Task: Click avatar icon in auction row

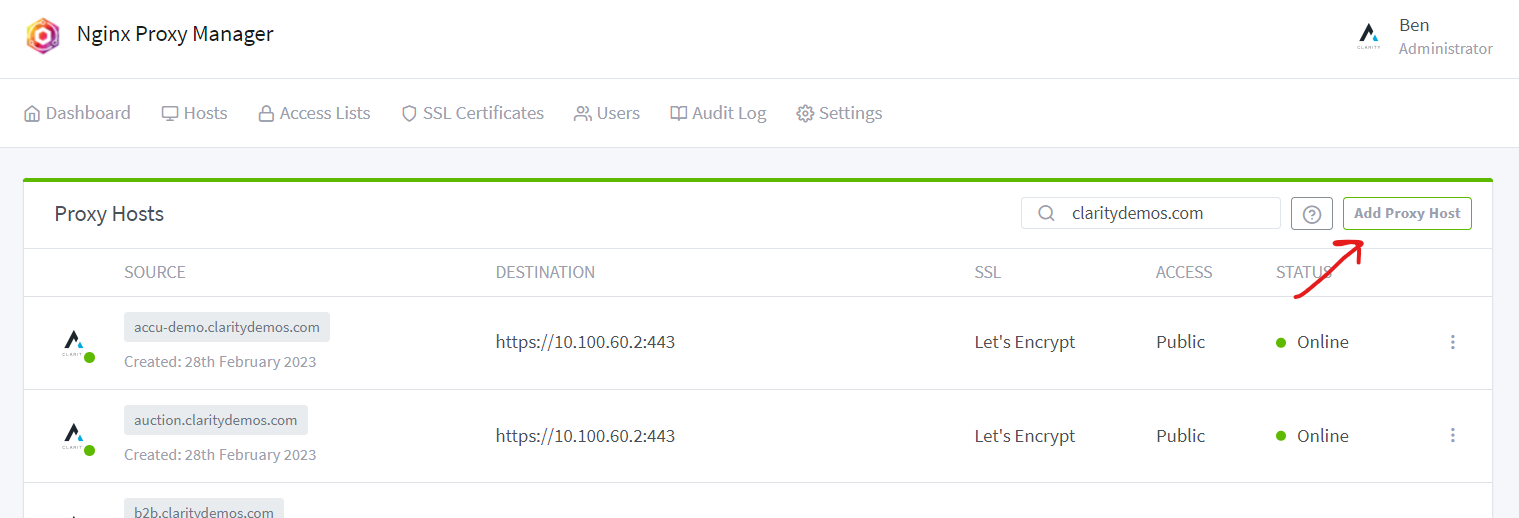Action: click(74, 436)
